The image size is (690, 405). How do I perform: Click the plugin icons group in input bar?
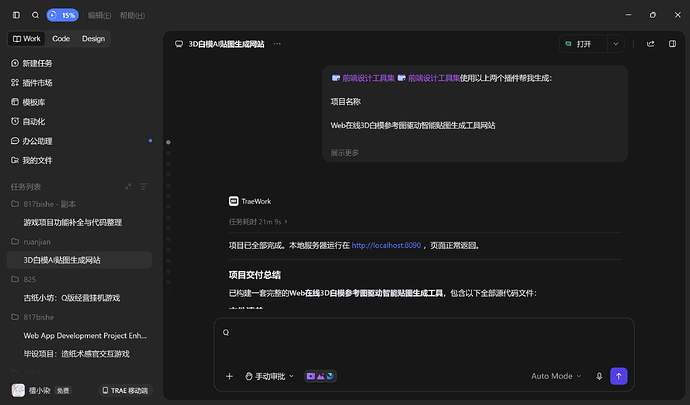320,376
